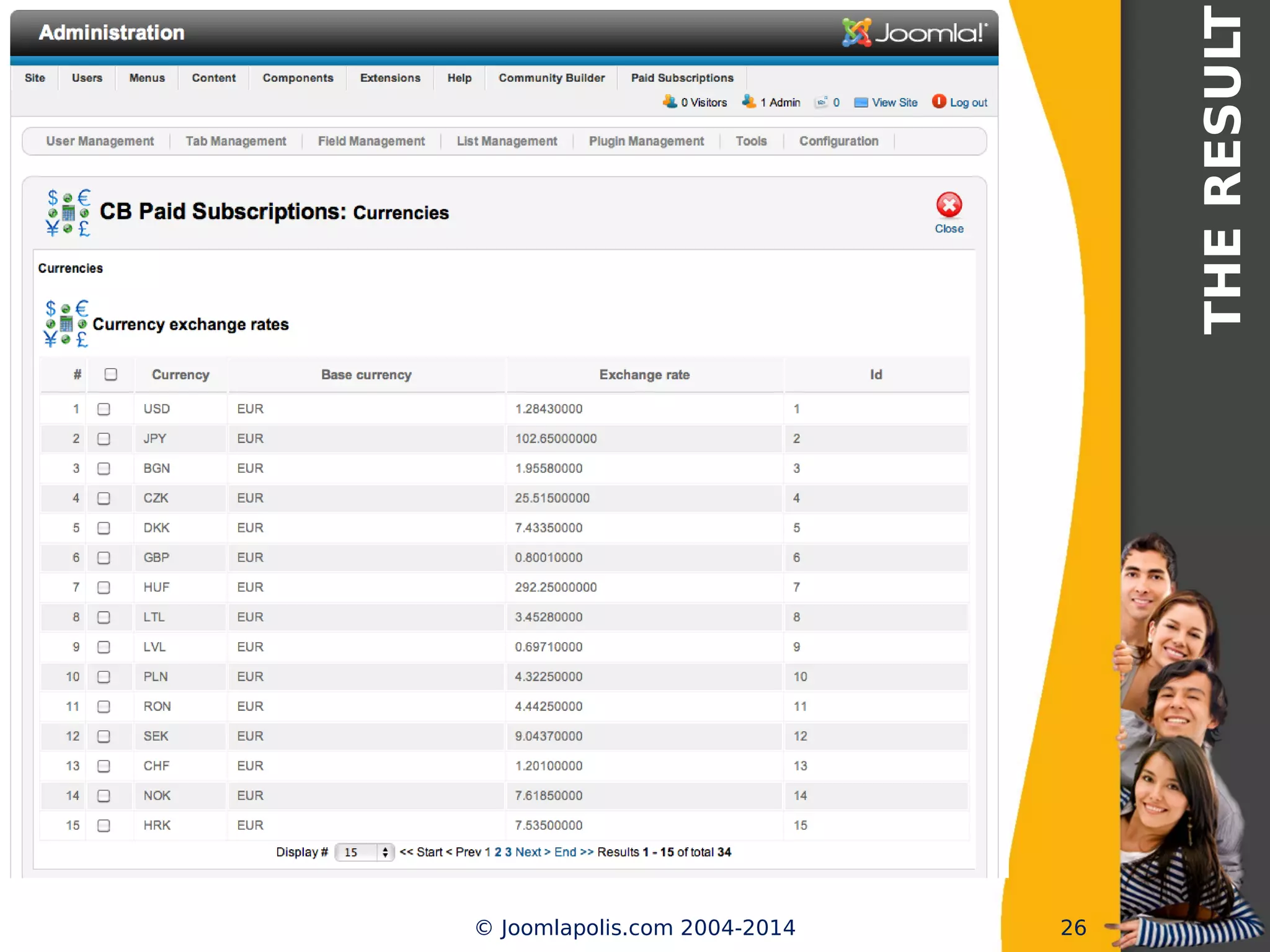Open the Paid Subscriptions menu
Screen dimensions: 1270x952
(x=682, y=78)
